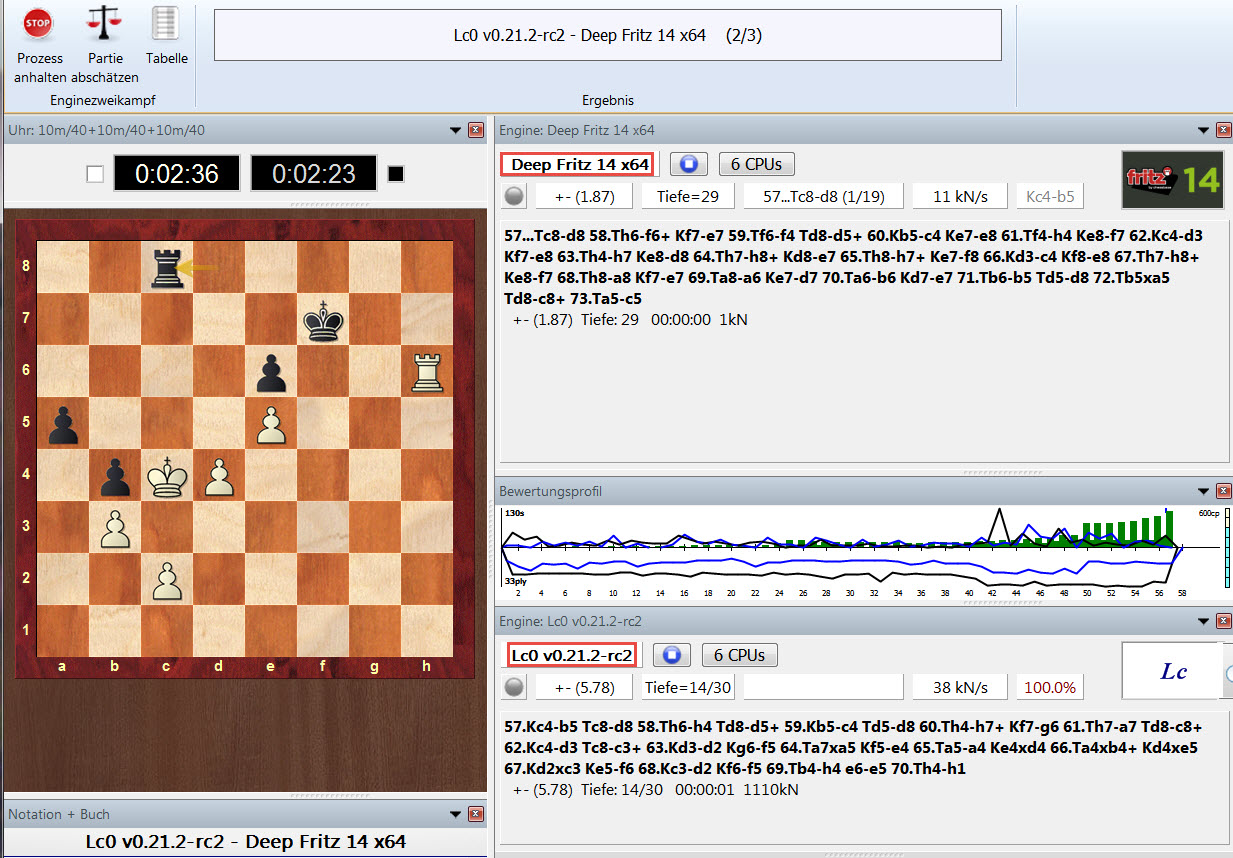Click the match result title box

point(608,35)
